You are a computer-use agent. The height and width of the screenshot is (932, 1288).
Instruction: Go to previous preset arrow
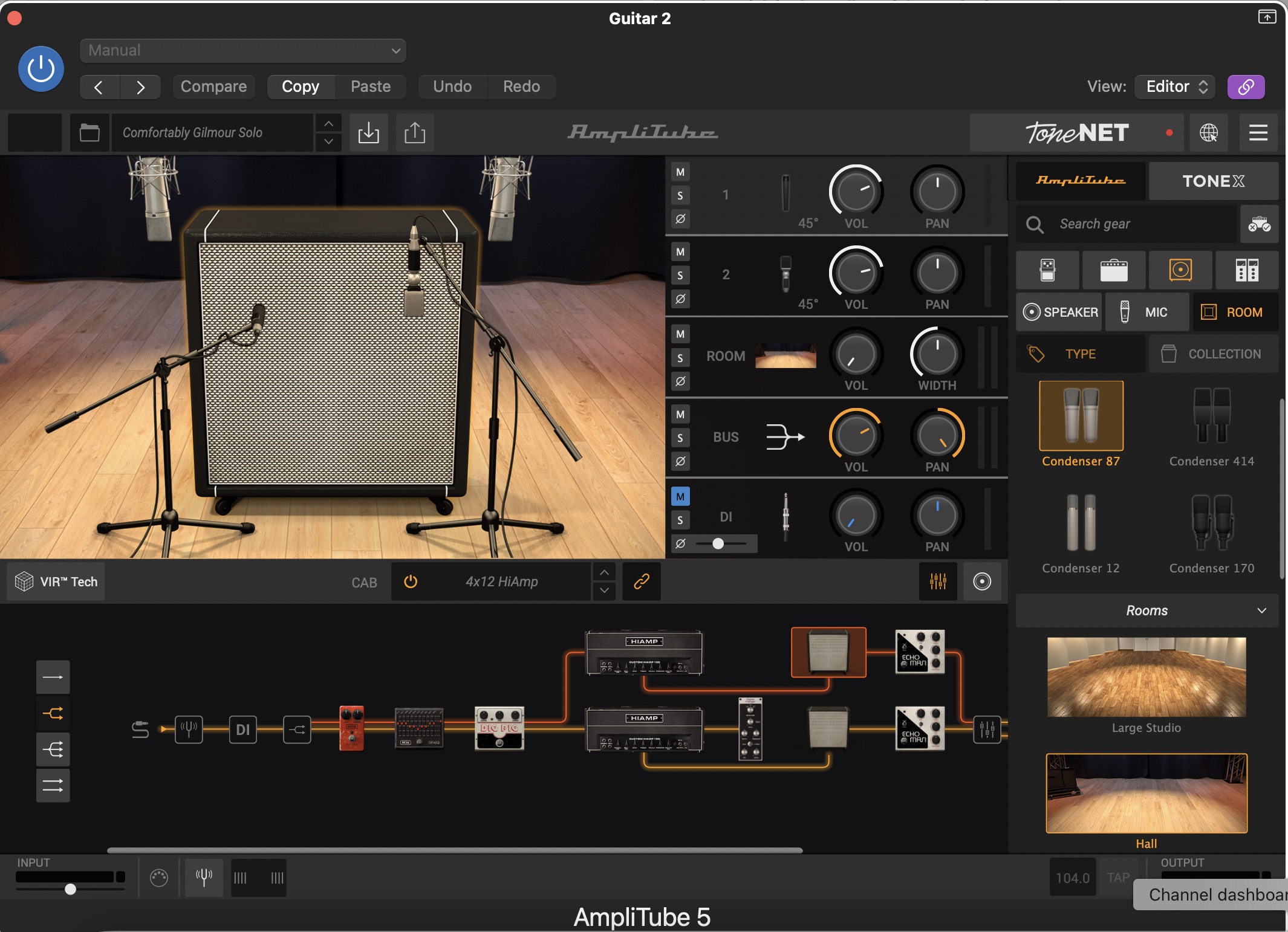point(100,87)
